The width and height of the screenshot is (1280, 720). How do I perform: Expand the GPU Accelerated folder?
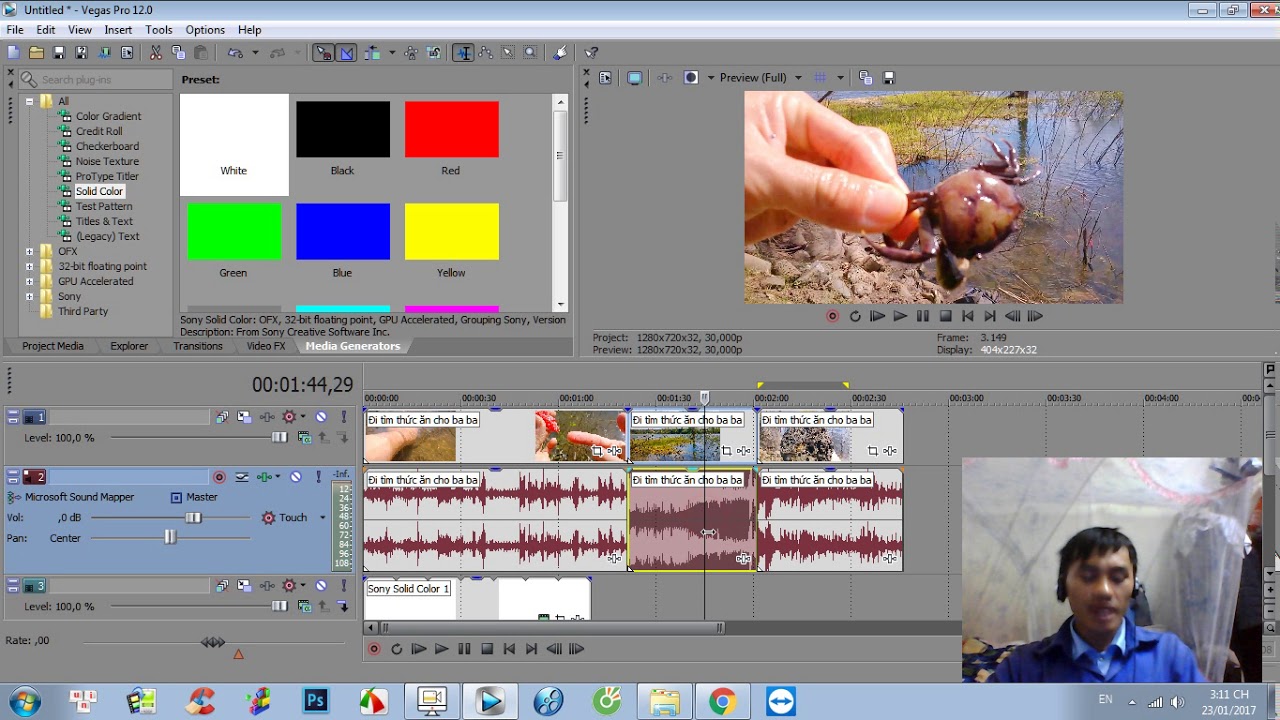pyautogui.click(x=29, y=281)
